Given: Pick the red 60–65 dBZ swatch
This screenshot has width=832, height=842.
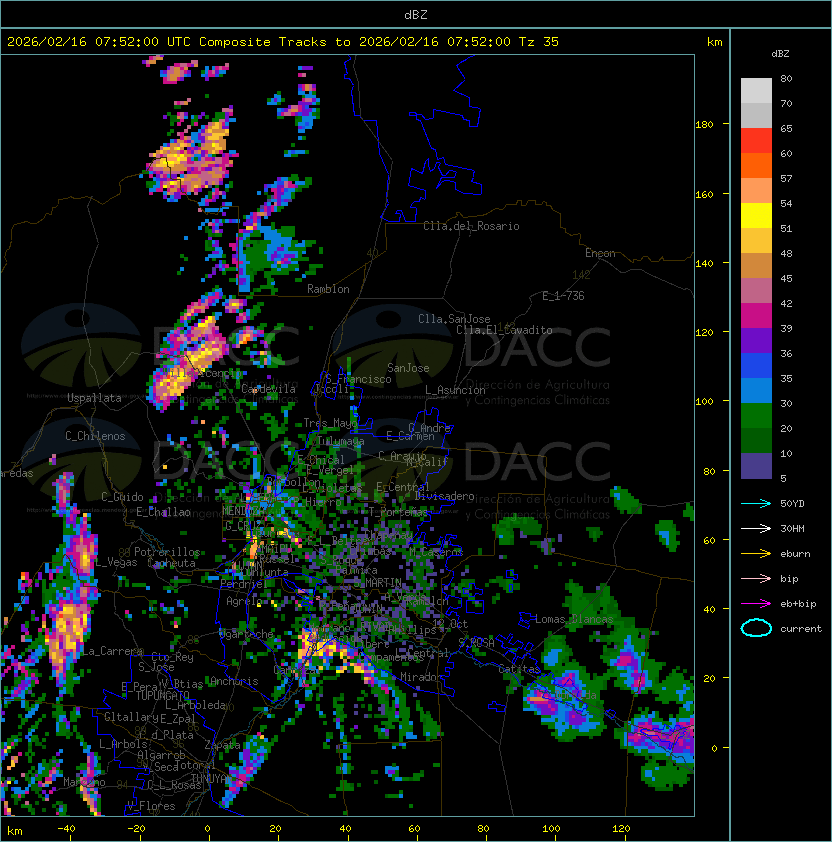Looking at the screenshot, I should pyautogui.click(x=756, y=141).
